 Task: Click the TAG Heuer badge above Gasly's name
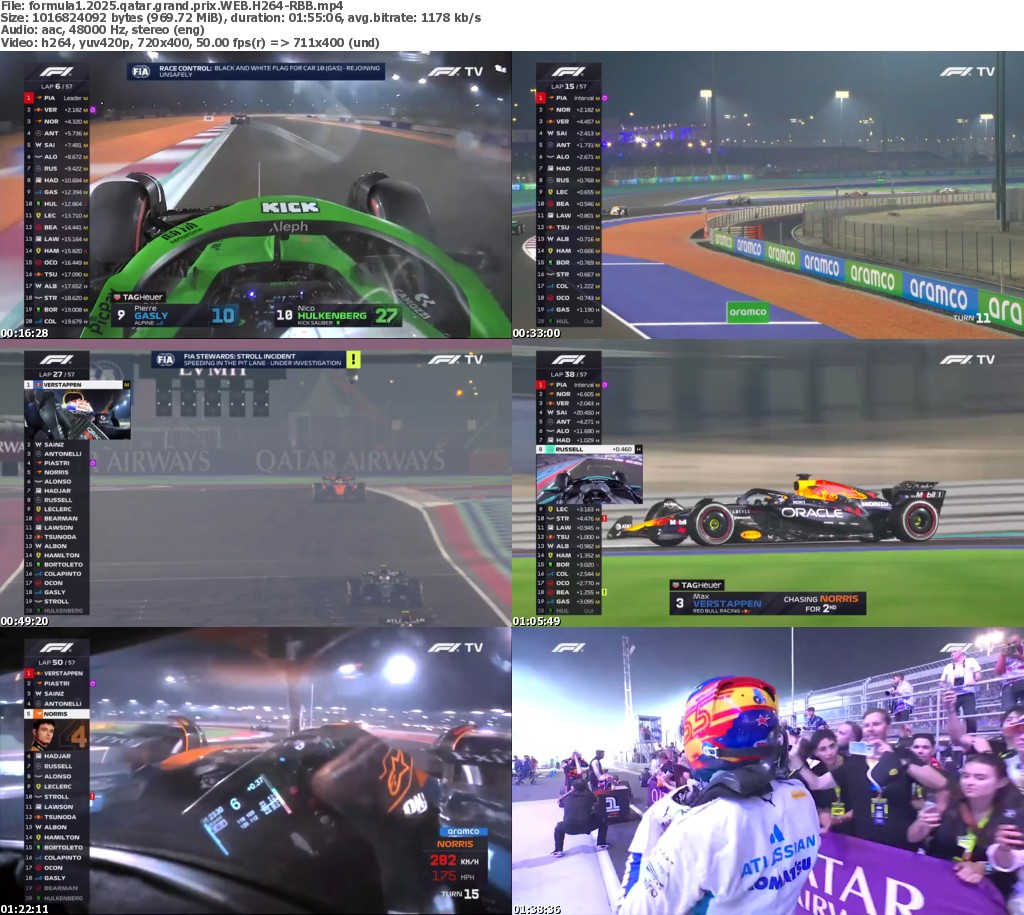click(x=138, y=297)
